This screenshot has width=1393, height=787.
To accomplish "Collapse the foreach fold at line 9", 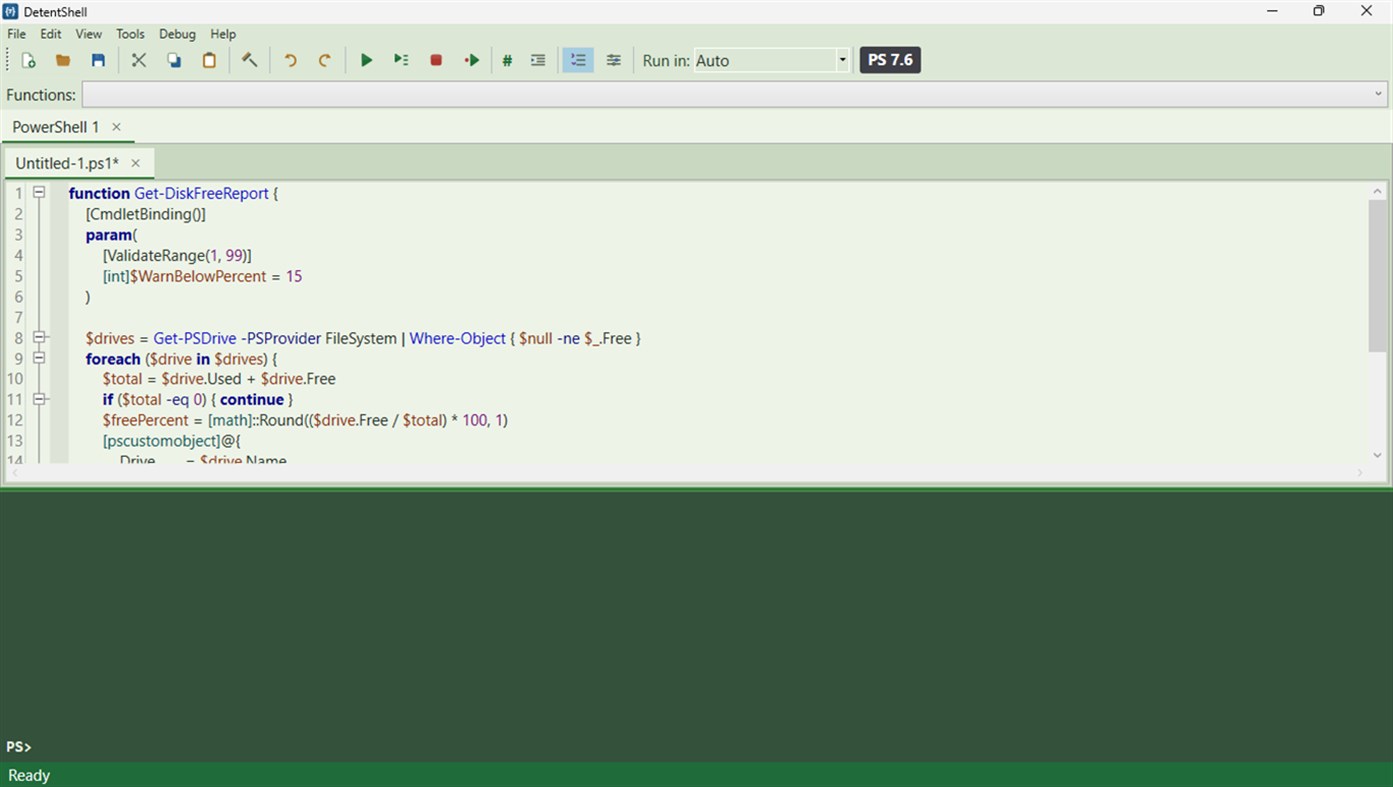I will (x=39, y=358).
